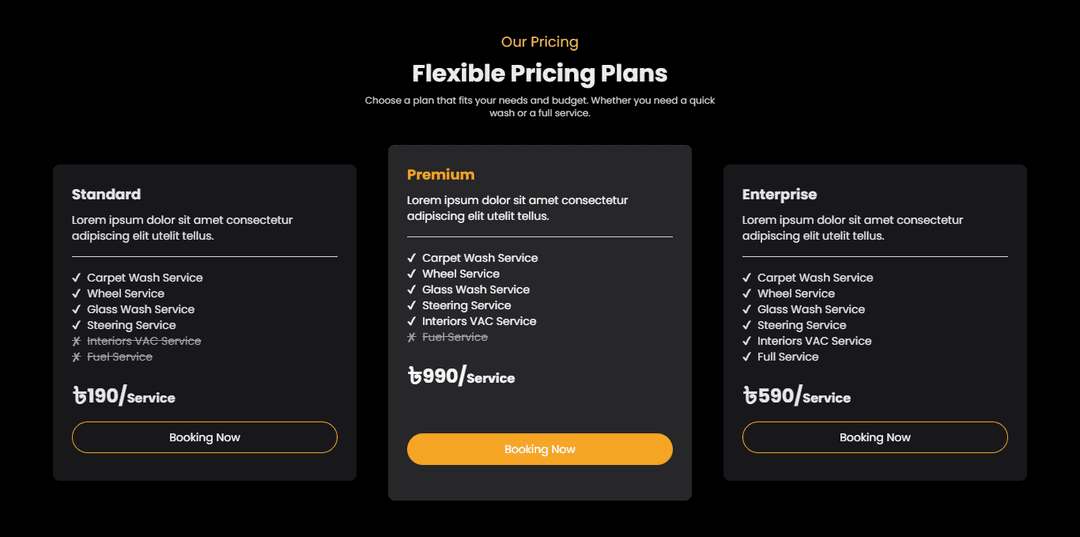Click the ৳190/Service price in Standard
Viewport: 1080px width, 537px height.
click(123, 396)
